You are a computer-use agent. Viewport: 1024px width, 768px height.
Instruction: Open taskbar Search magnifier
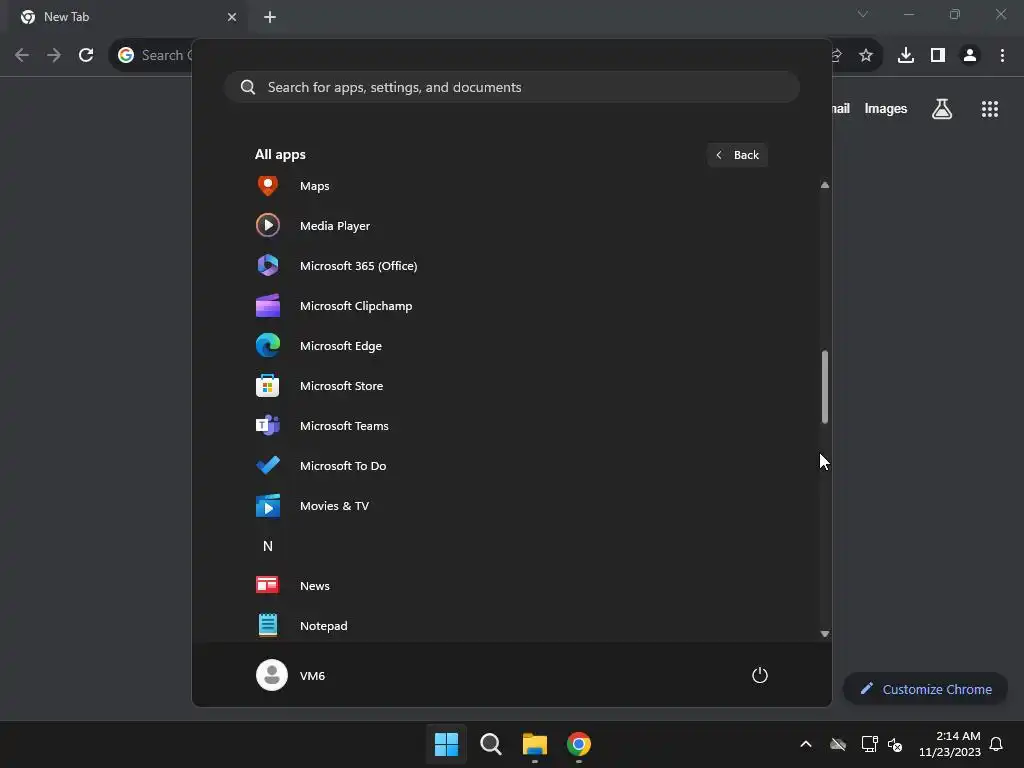coord(490,744)
